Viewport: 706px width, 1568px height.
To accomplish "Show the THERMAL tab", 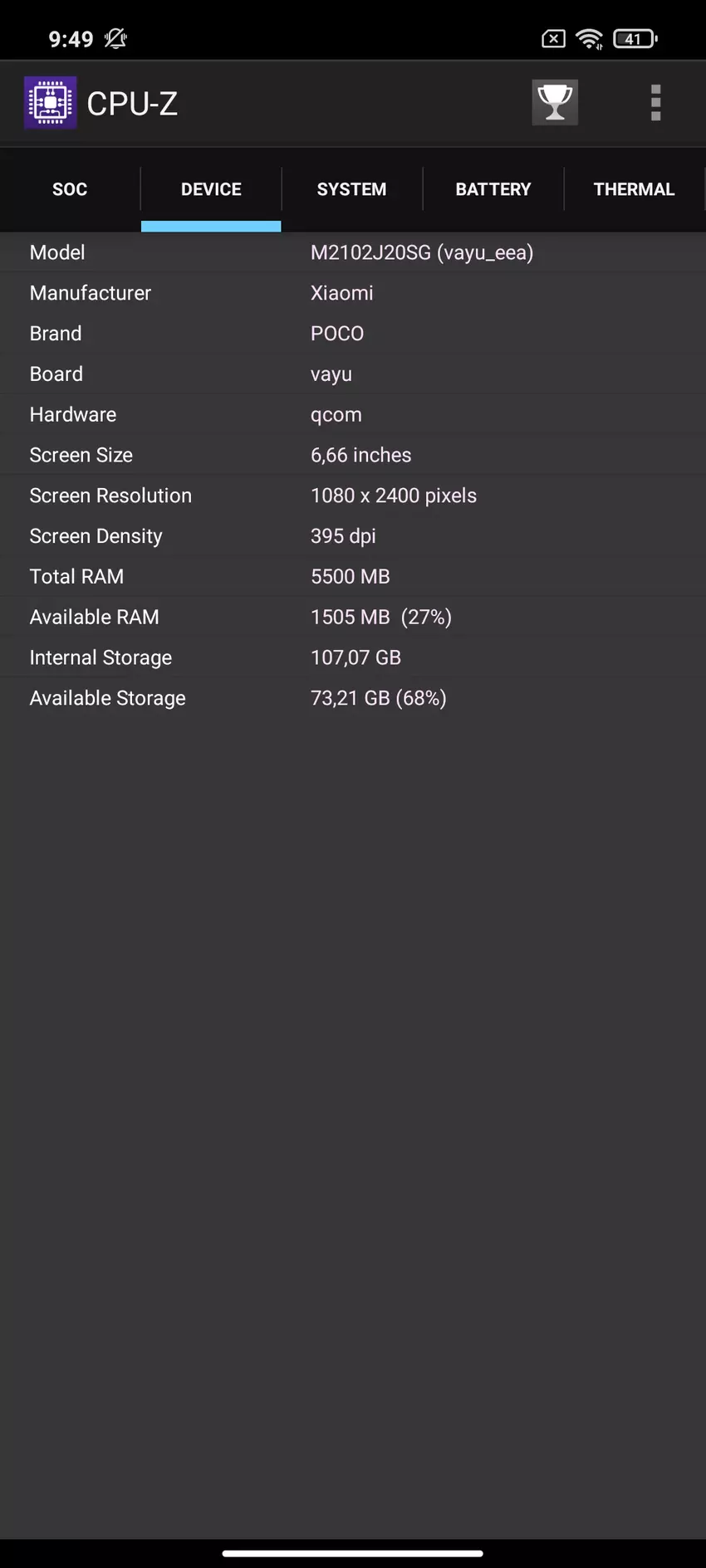I will point(634,189).
